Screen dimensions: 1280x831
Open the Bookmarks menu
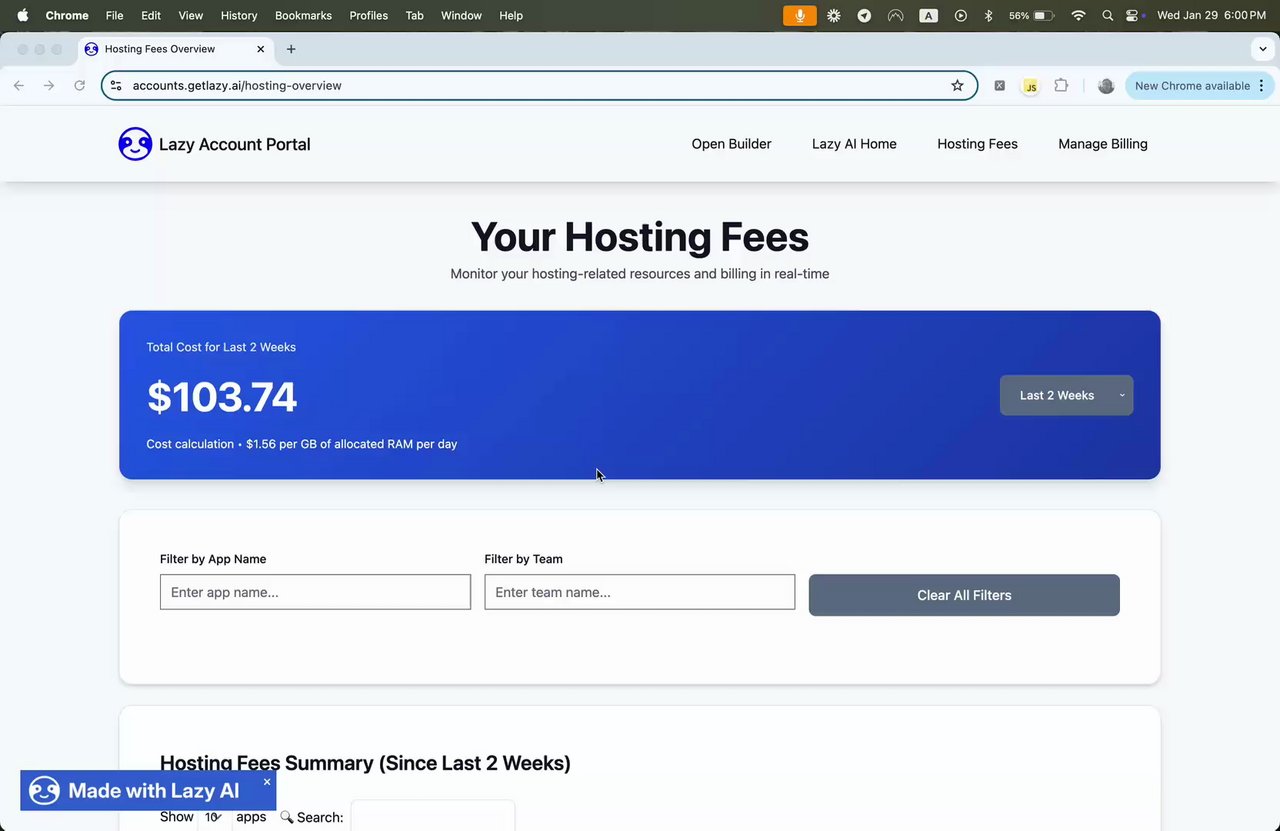[x=303, y=16]
